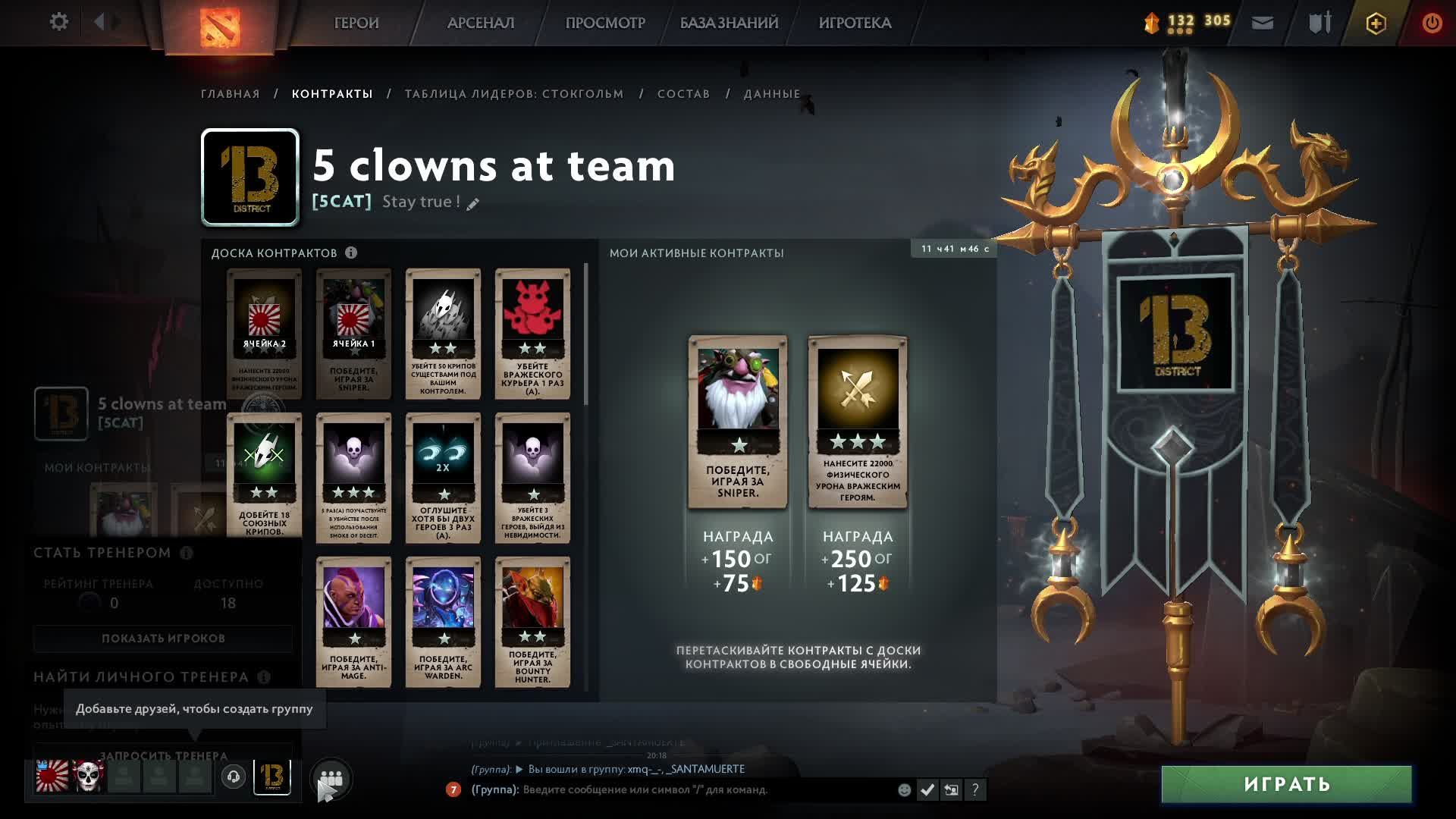
Task: Expand chat with the arrow window icon
Action: pyautogui.click(x=951, y=789)
